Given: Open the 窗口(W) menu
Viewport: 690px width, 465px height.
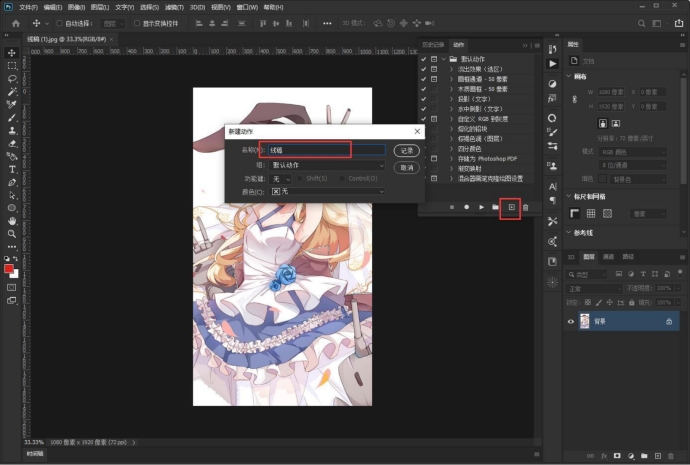Looking at the screenshot, I should 247,7.
